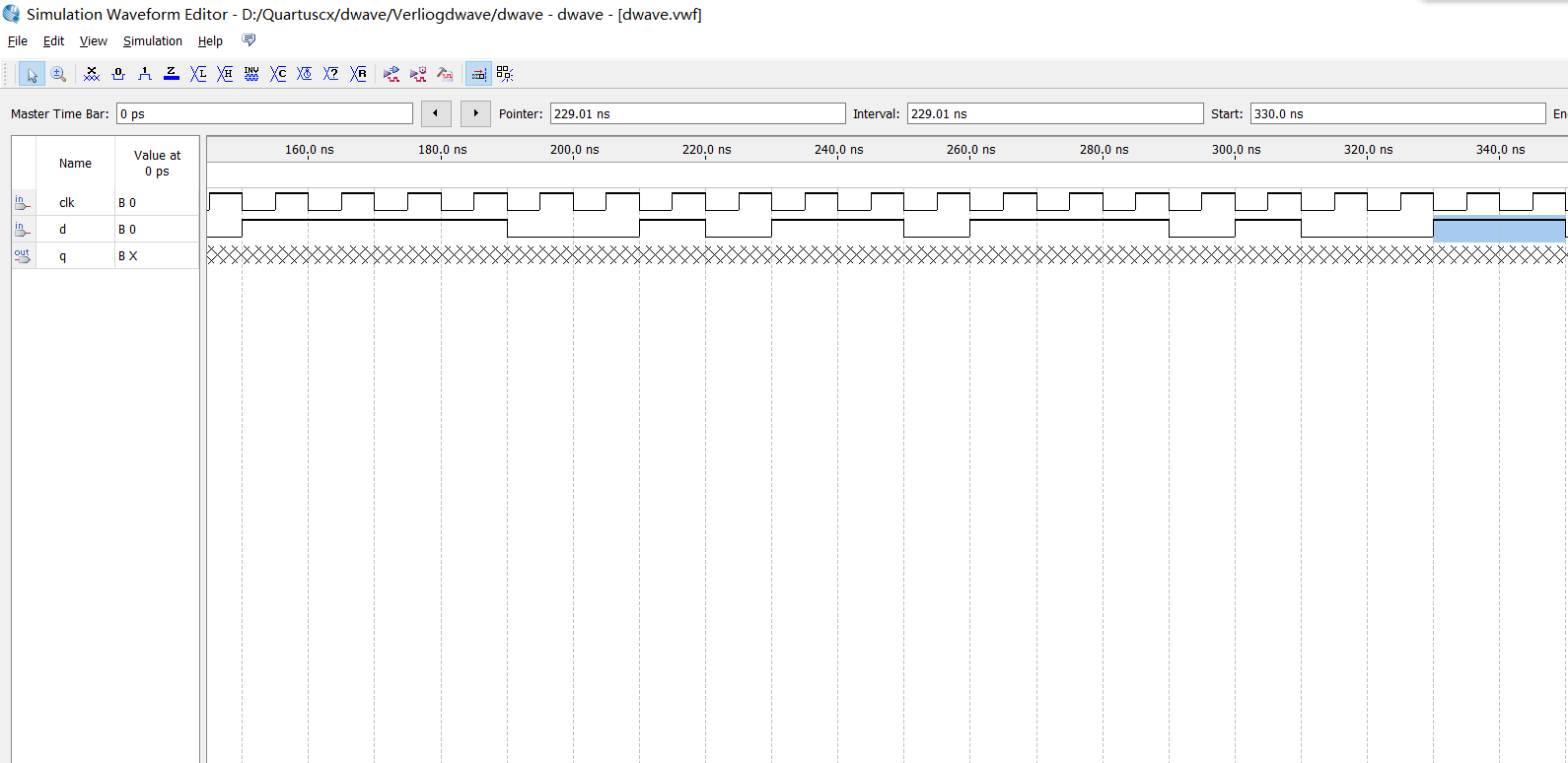
Task: Generate ModelSim testbench and script
Action: pos(445,74)
